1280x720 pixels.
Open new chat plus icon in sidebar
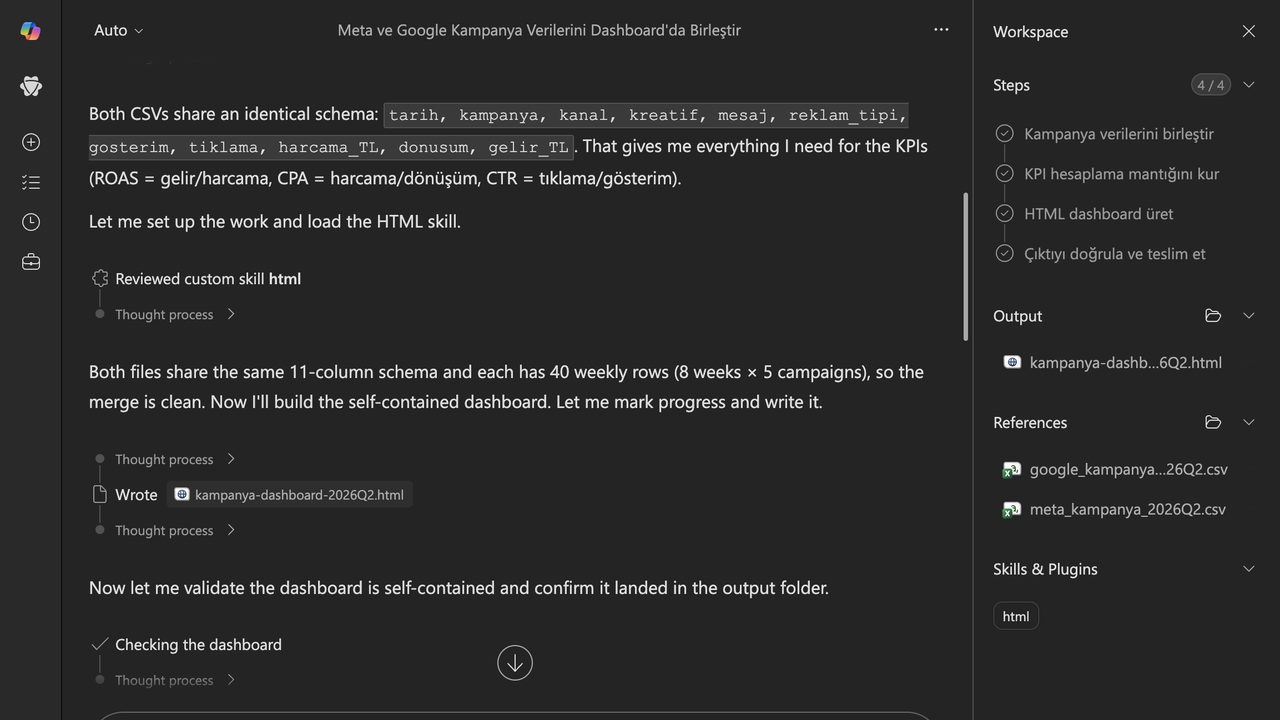(31, 142)
